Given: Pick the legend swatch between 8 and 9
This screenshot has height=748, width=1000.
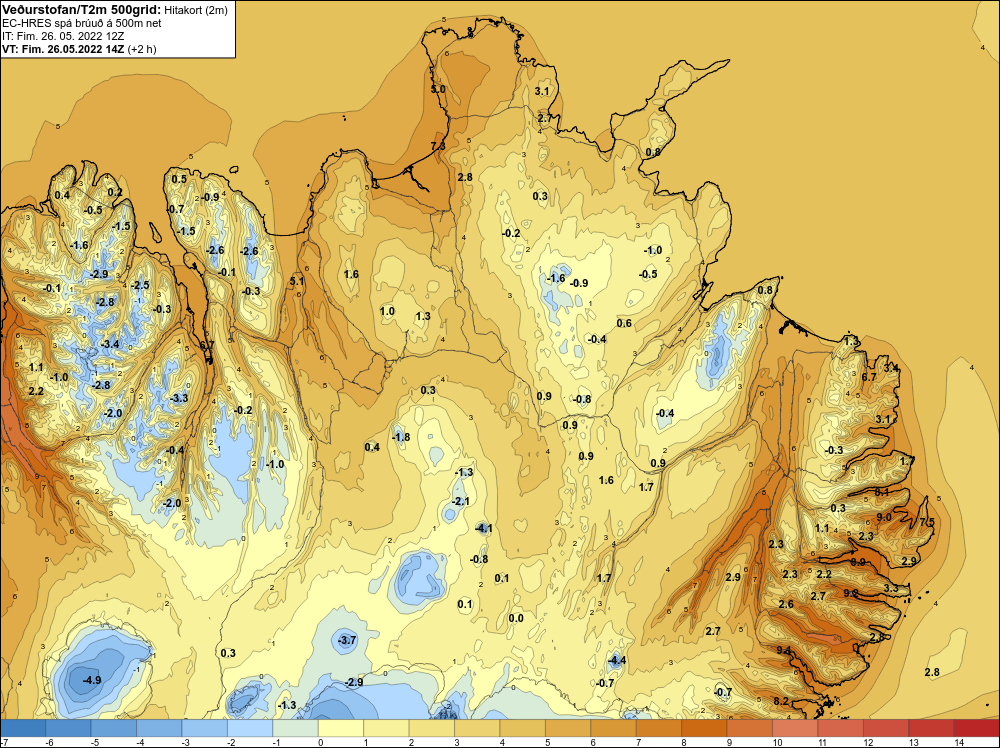Looking at the screenshot, I should point(704,728).
